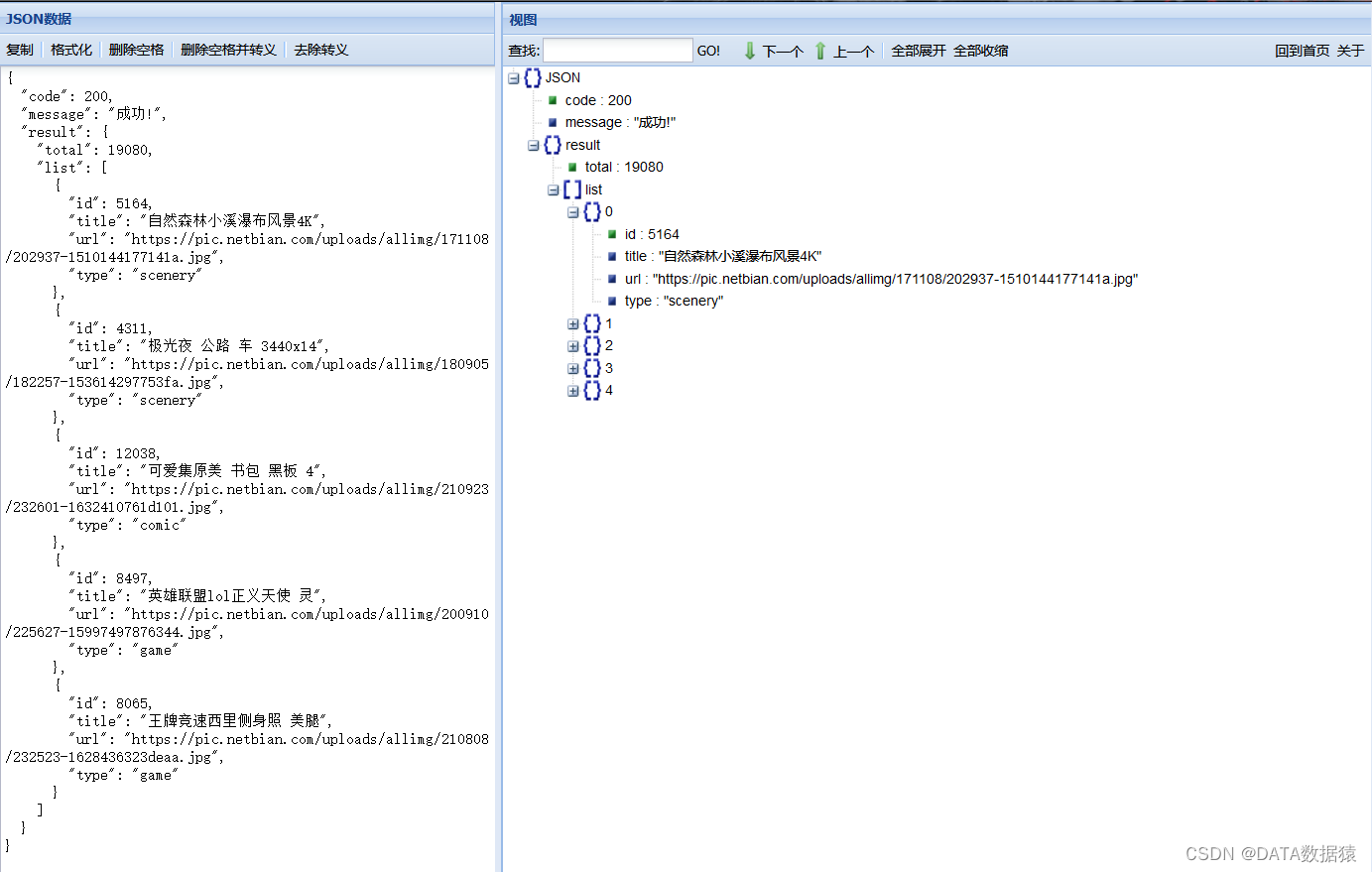The height and width of the screenshot is (872, 1372).
Task: Expand tree node 4 with its plus box
Action: coord(572,391)
